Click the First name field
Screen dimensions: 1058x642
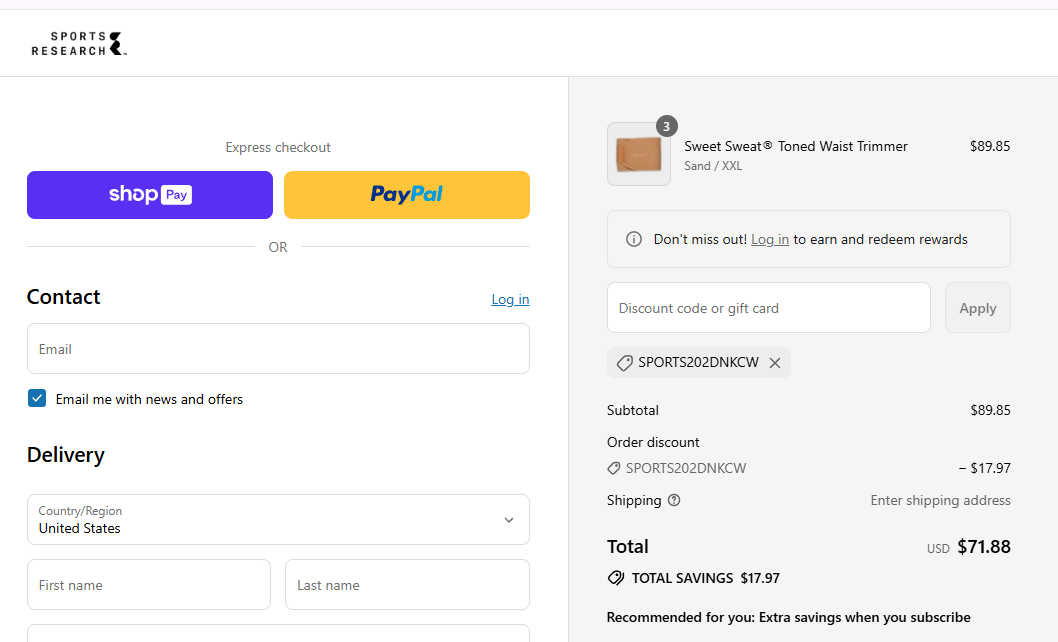pyautogui.click(x=148, y=585)
